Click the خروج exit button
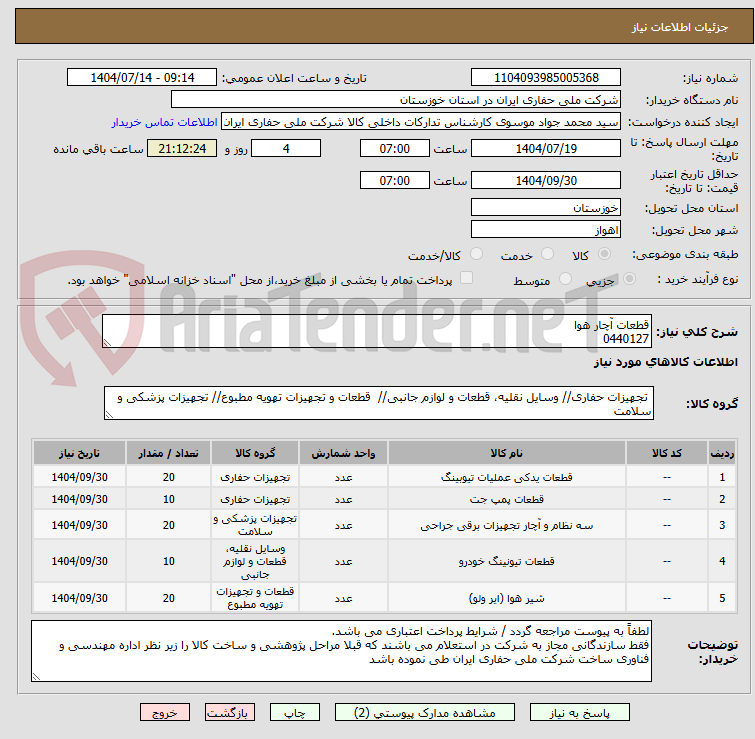Viewport: 755px width, 739px height. tap(165, 713)
